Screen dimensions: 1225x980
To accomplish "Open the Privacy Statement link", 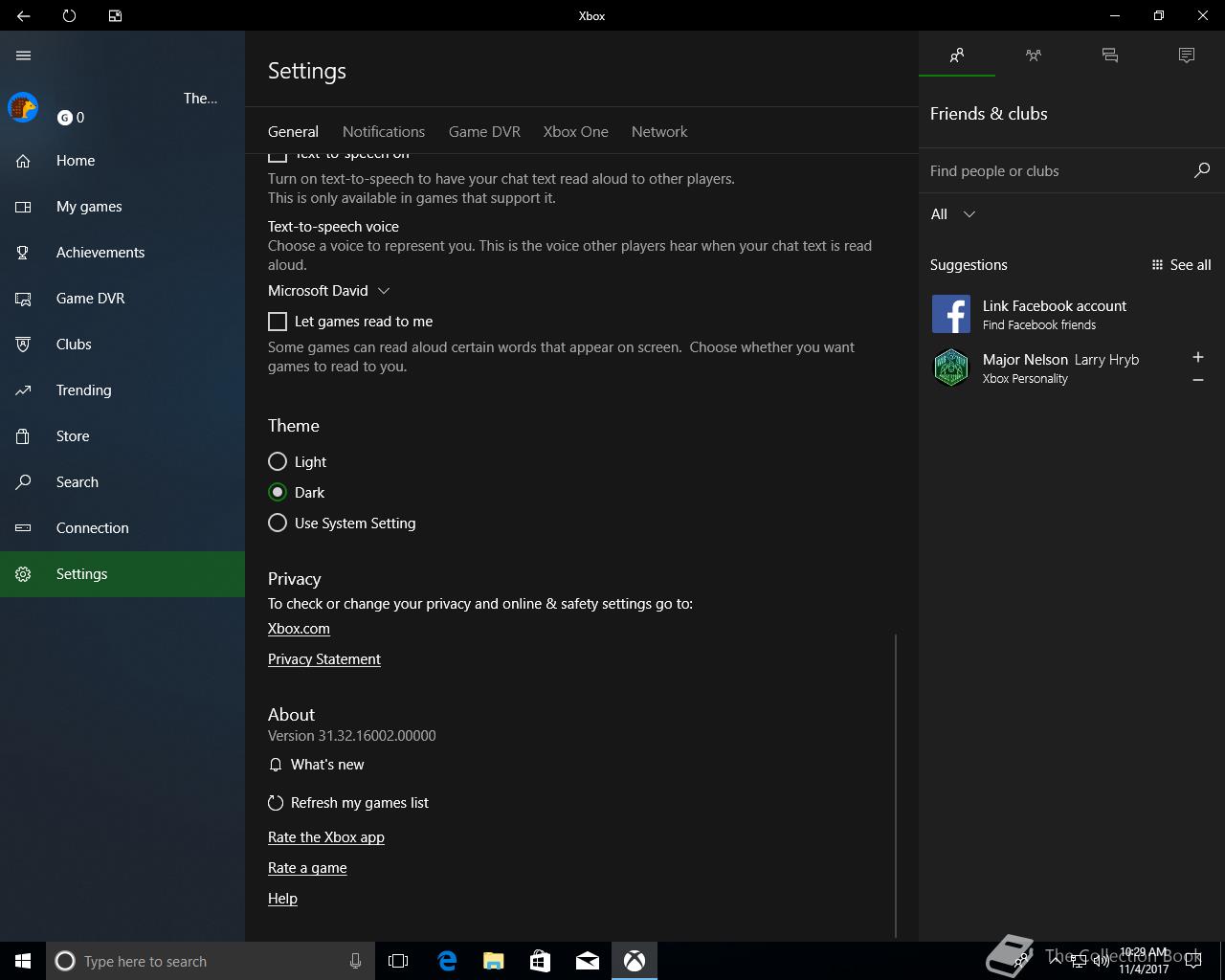I will (x=324, y=659).
